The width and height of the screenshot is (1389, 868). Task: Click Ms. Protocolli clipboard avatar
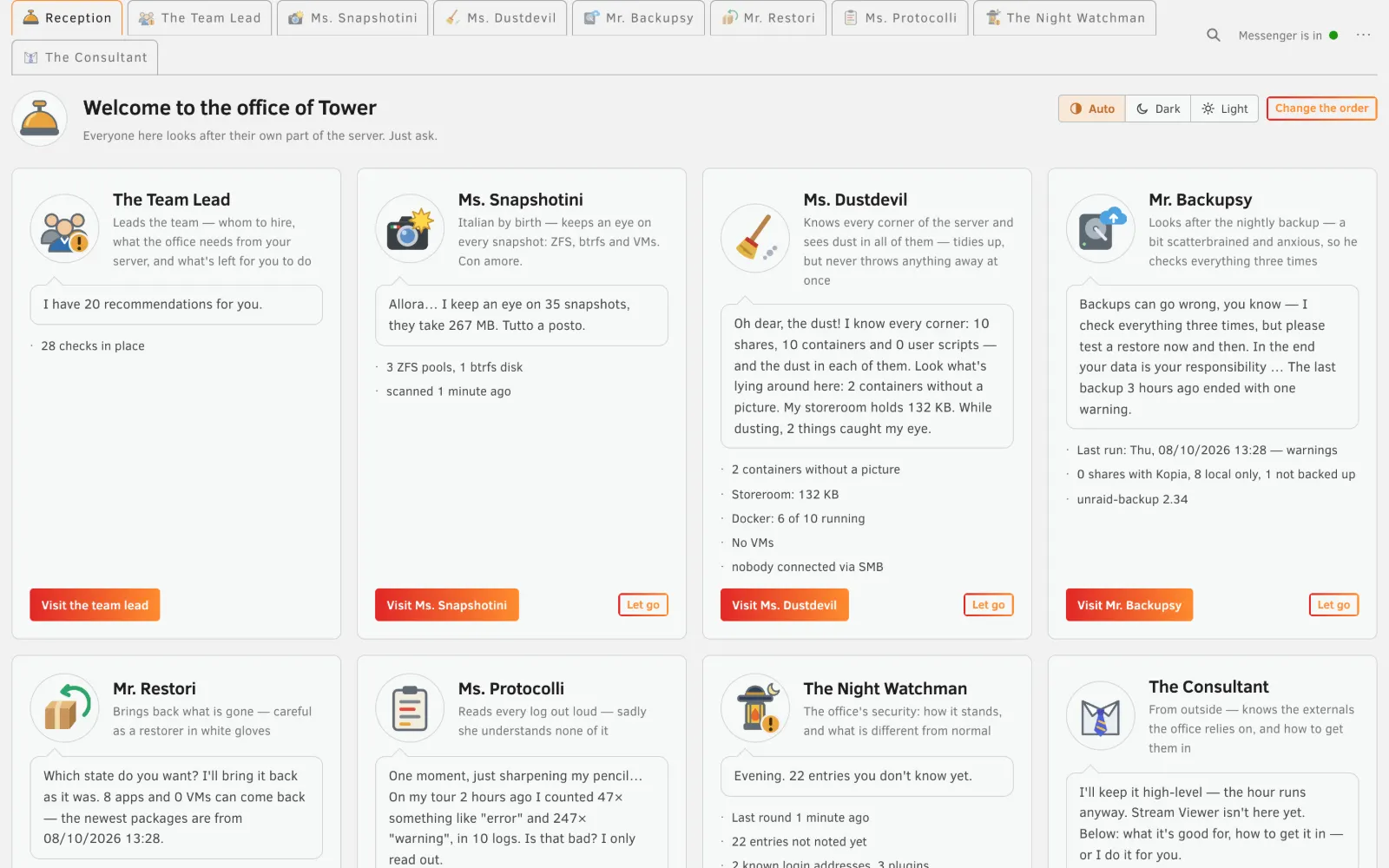pos(410,708)
